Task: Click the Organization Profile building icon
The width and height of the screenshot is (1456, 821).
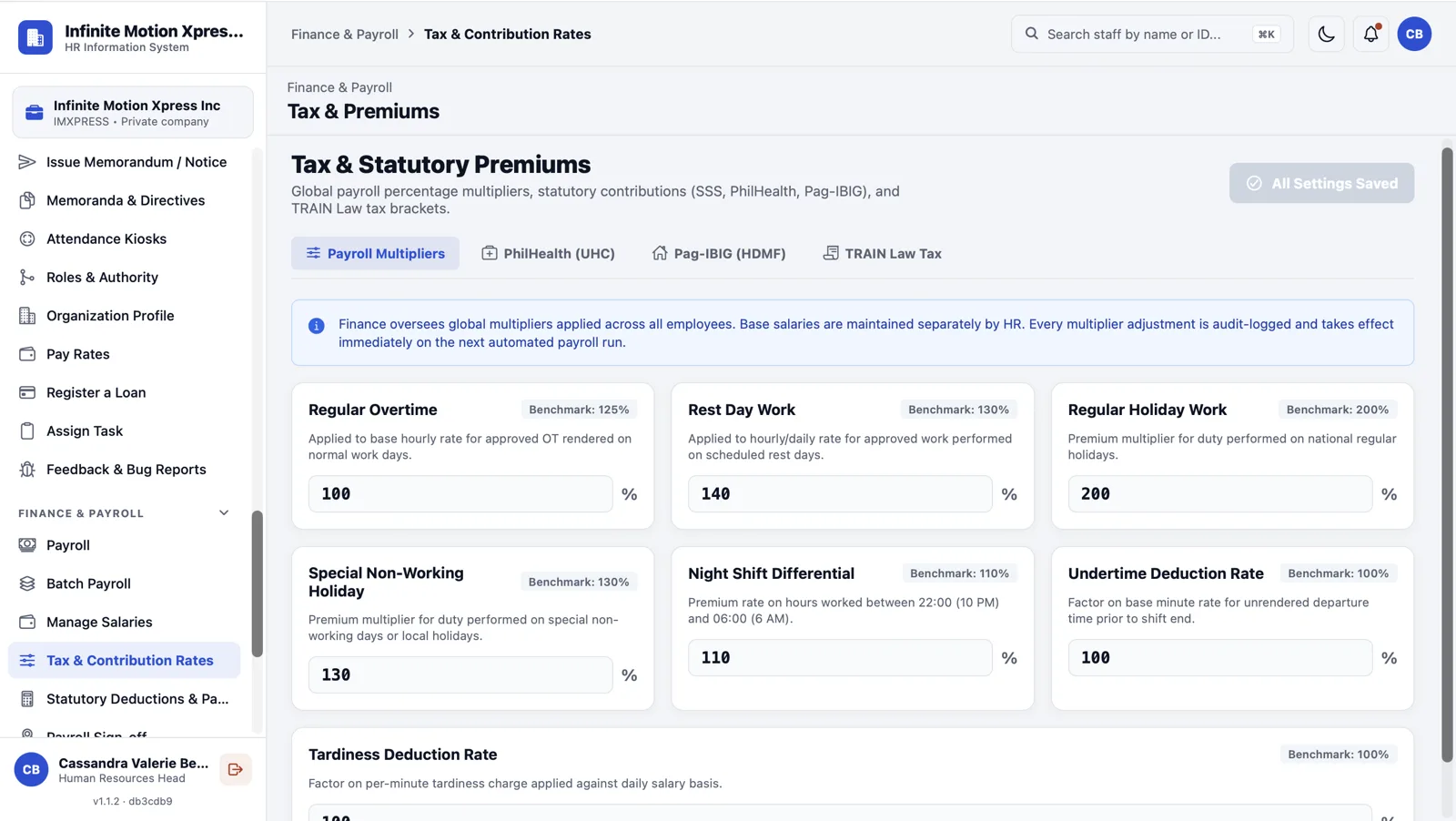Action: click(27, 316)
